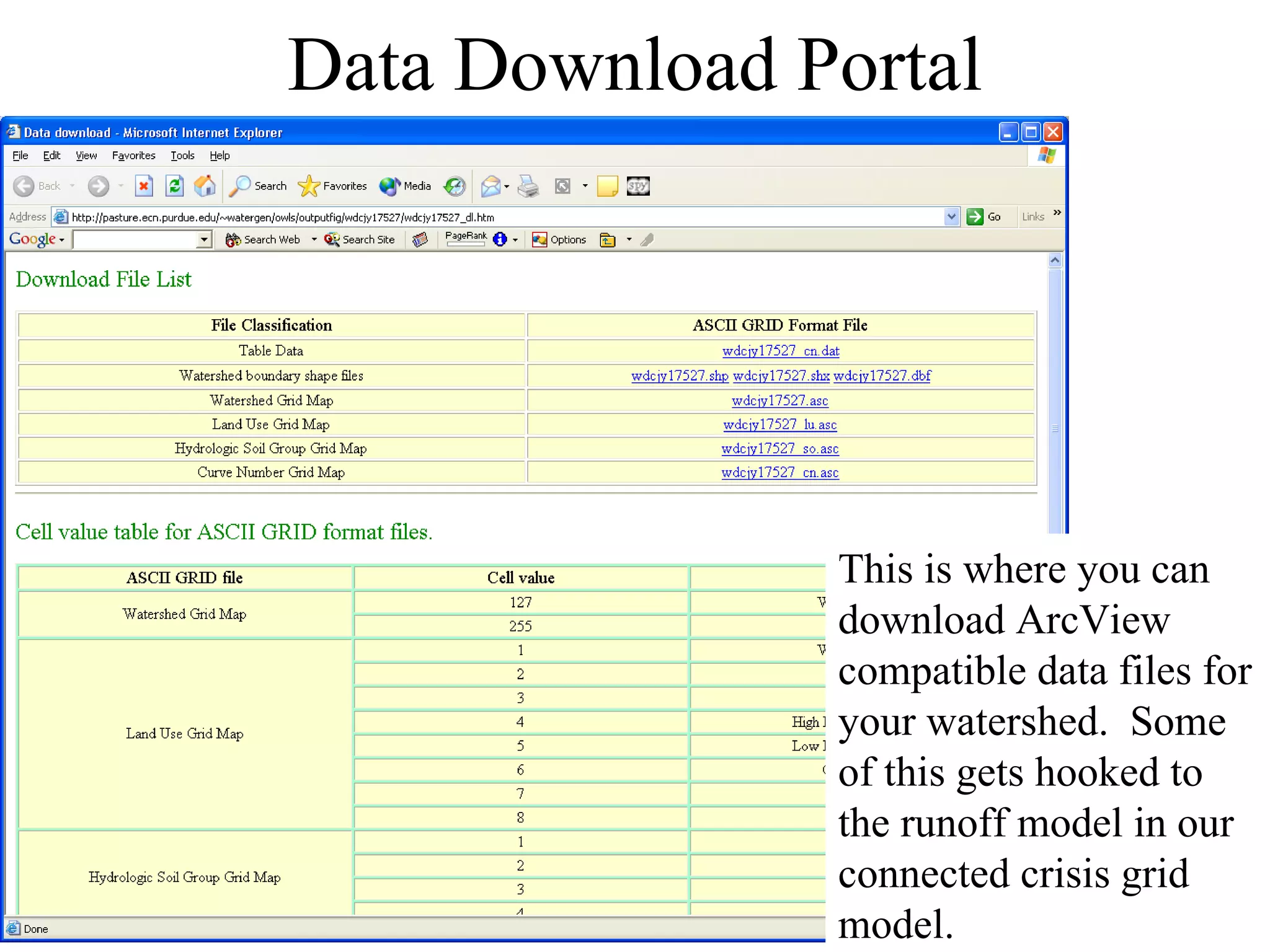This screenshot has height=952, width=1270.
Task: Expand Search Web dropdown arrow
Action: 314,240
